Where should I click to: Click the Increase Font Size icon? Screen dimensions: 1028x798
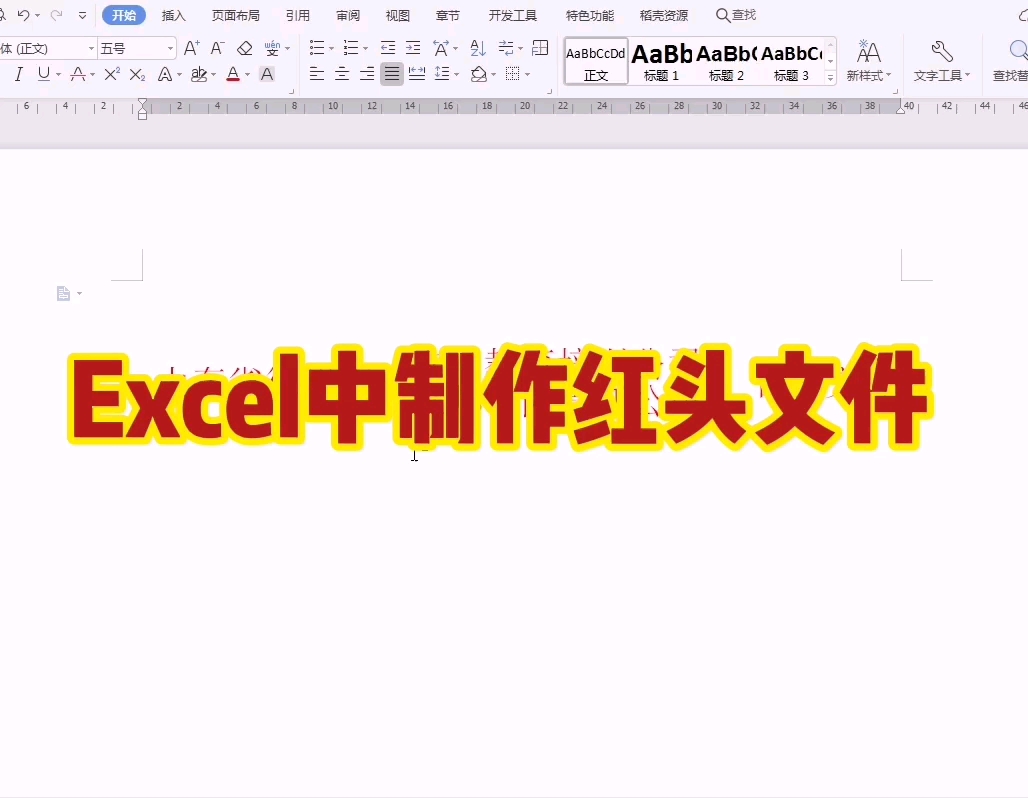[x=191, y=47]
